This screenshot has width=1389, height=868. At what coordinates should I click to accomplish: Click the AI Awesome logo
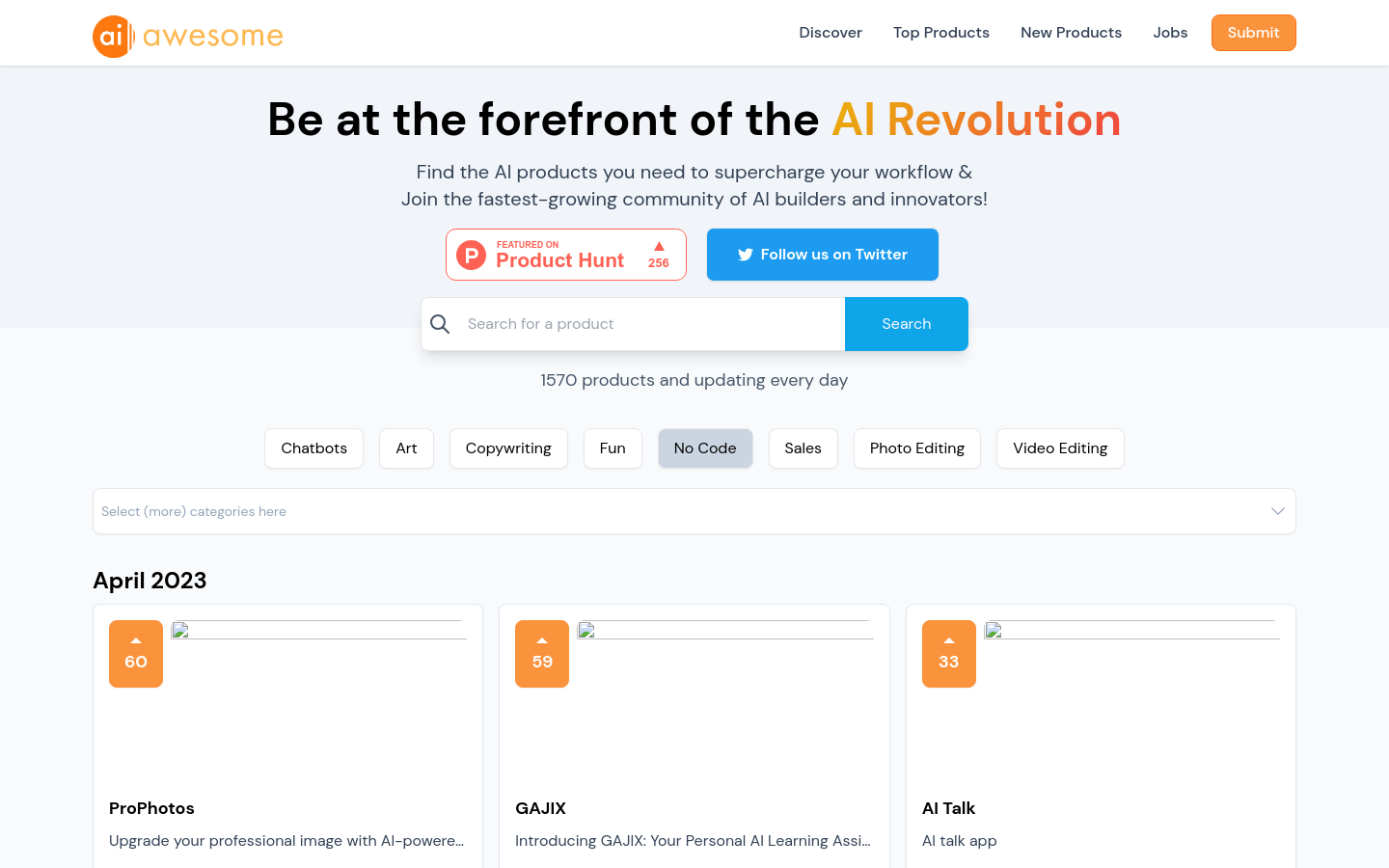pyautogui.click(x=188, y=37)
